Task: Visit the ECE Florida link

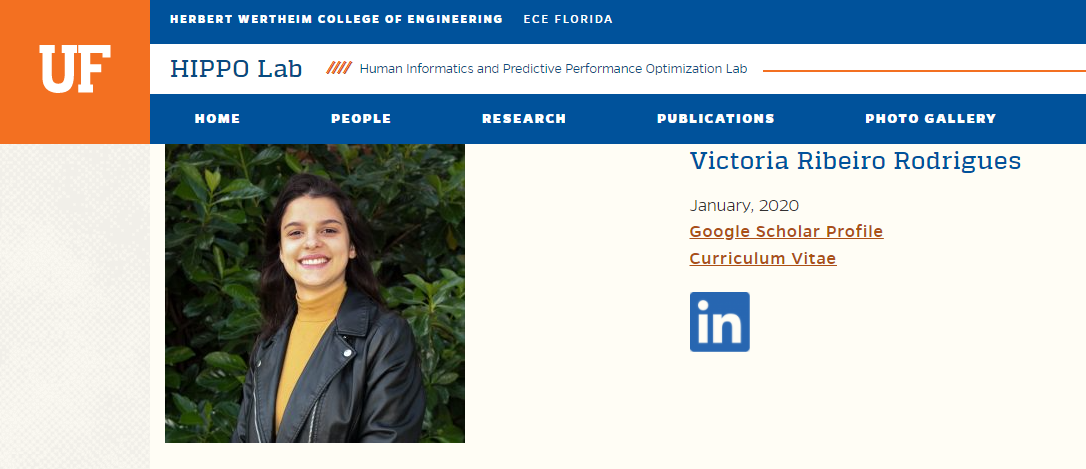Action: click(568, 19)
